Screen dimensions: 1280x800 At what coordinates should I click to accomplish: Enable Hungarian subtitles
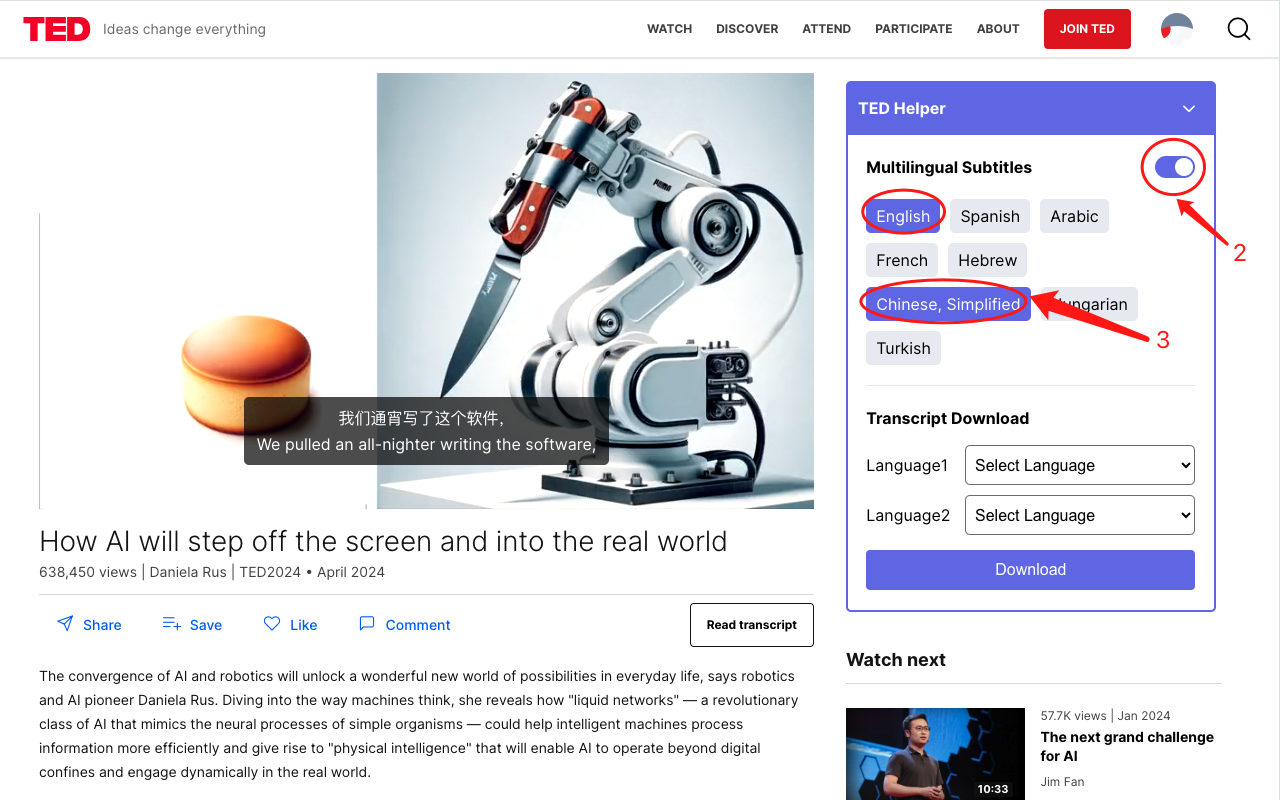coord(1089,304)
